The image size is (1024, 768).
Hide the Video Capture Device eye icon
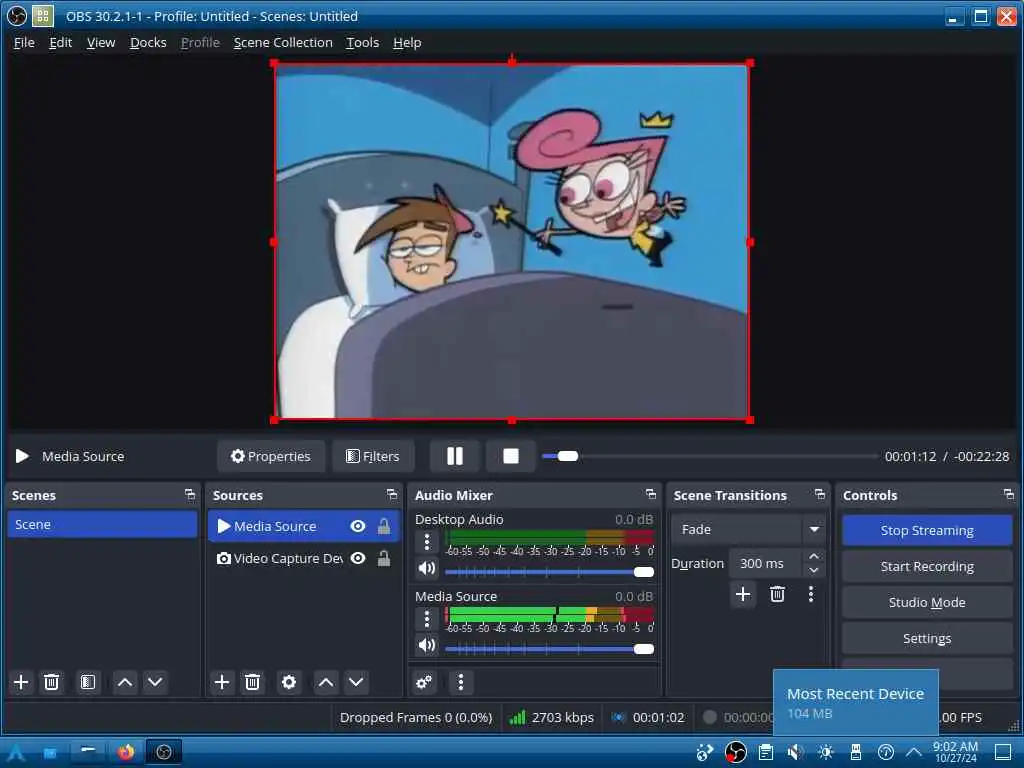click(358, 558)
